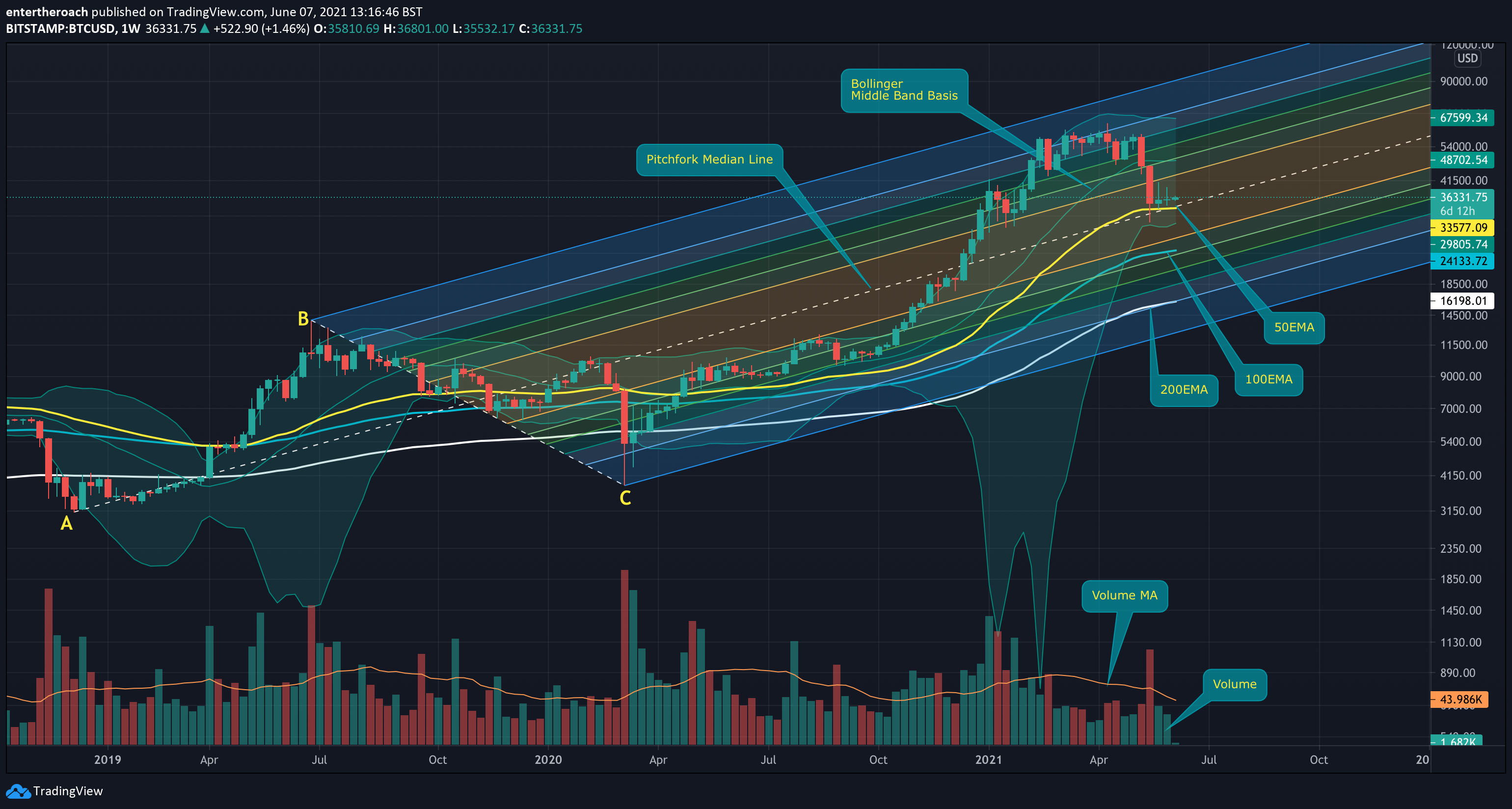Click pitchfork anchor point A label
The image size is (1512, 809).
point(66,523)
